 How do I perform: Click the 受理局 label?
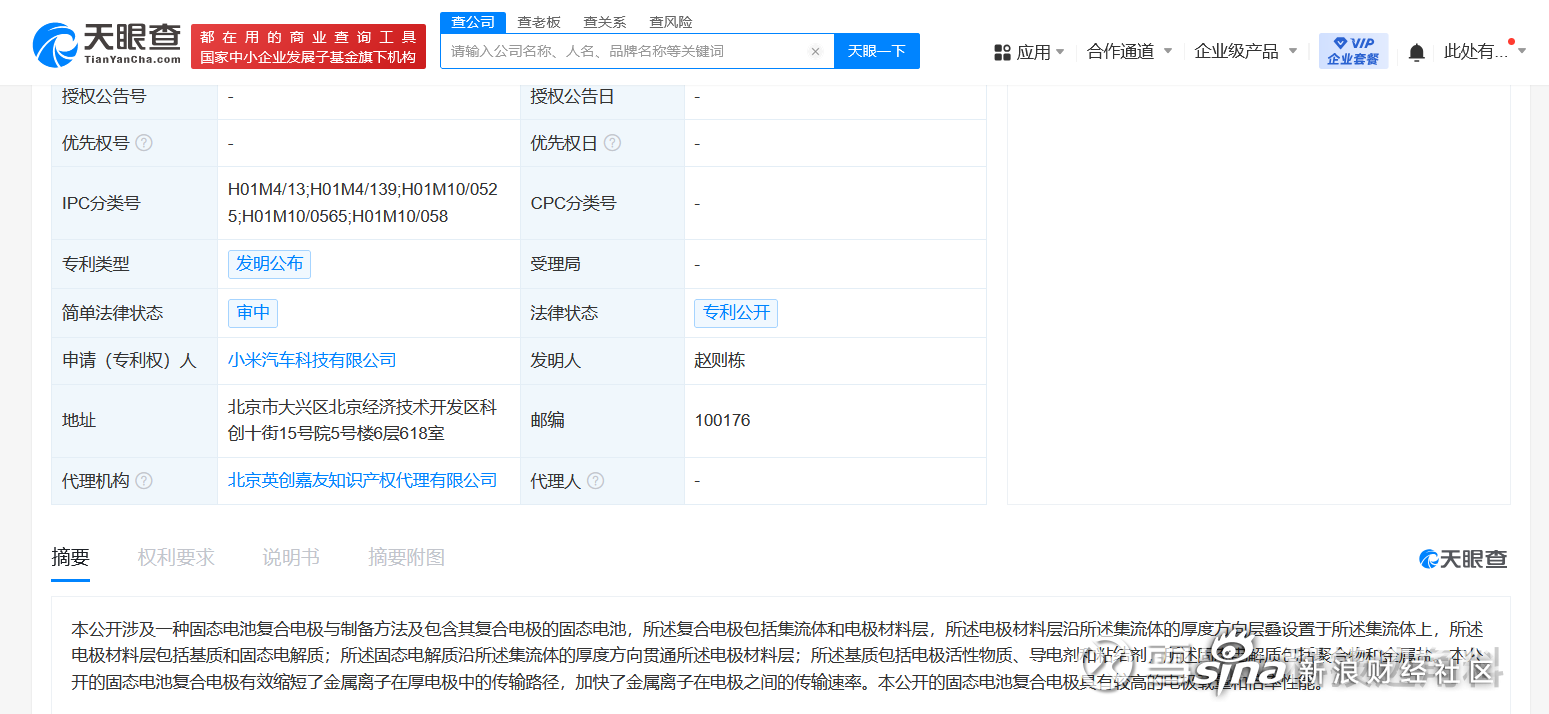(x=556, y=264)
